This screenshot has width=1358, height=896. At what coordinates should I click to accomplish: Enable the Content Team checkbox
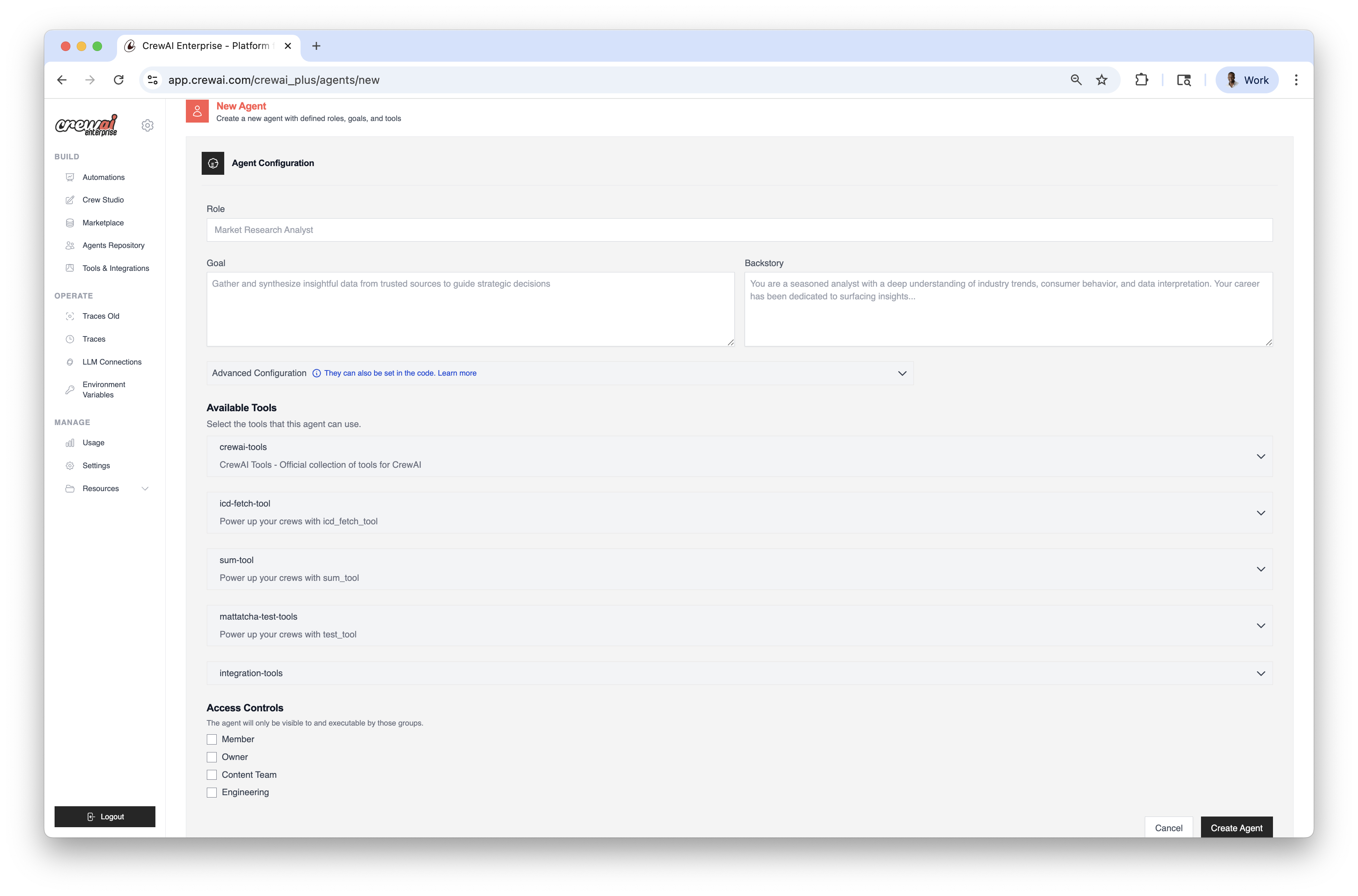pos(212,775)
